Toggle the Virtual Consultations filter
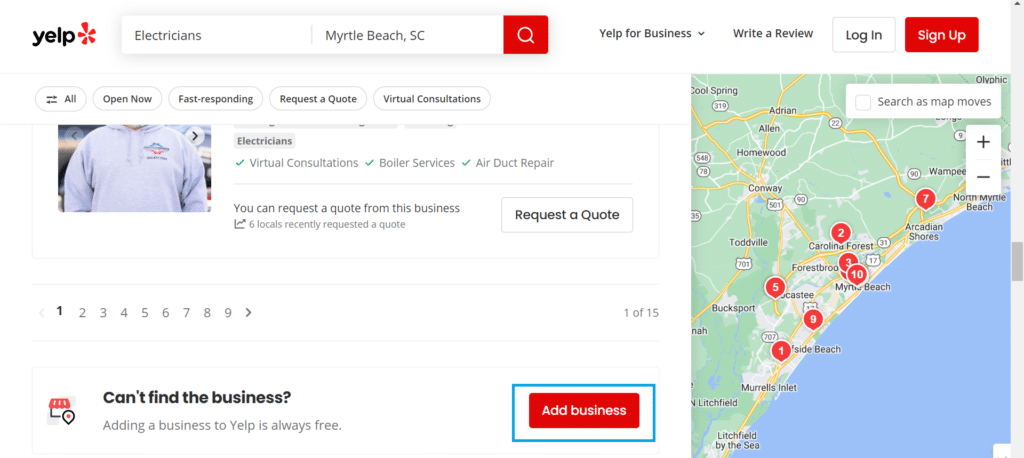Viewport: 1024px width, 458px height. (x=432, y=99)
